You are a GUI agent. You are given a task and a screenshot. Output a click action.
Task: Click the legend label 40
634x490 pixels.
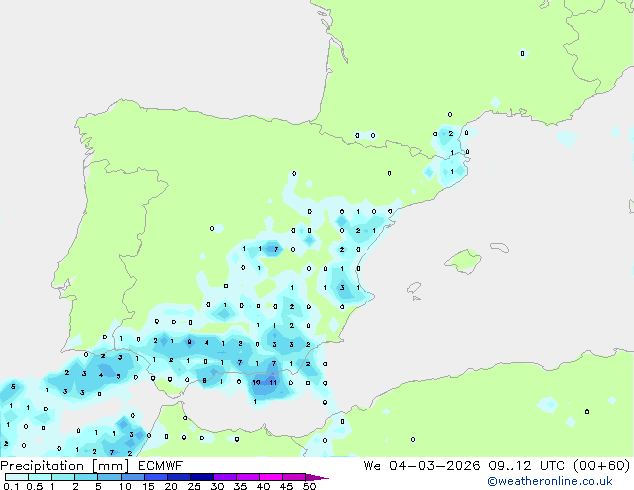click(x=263, y=486)
